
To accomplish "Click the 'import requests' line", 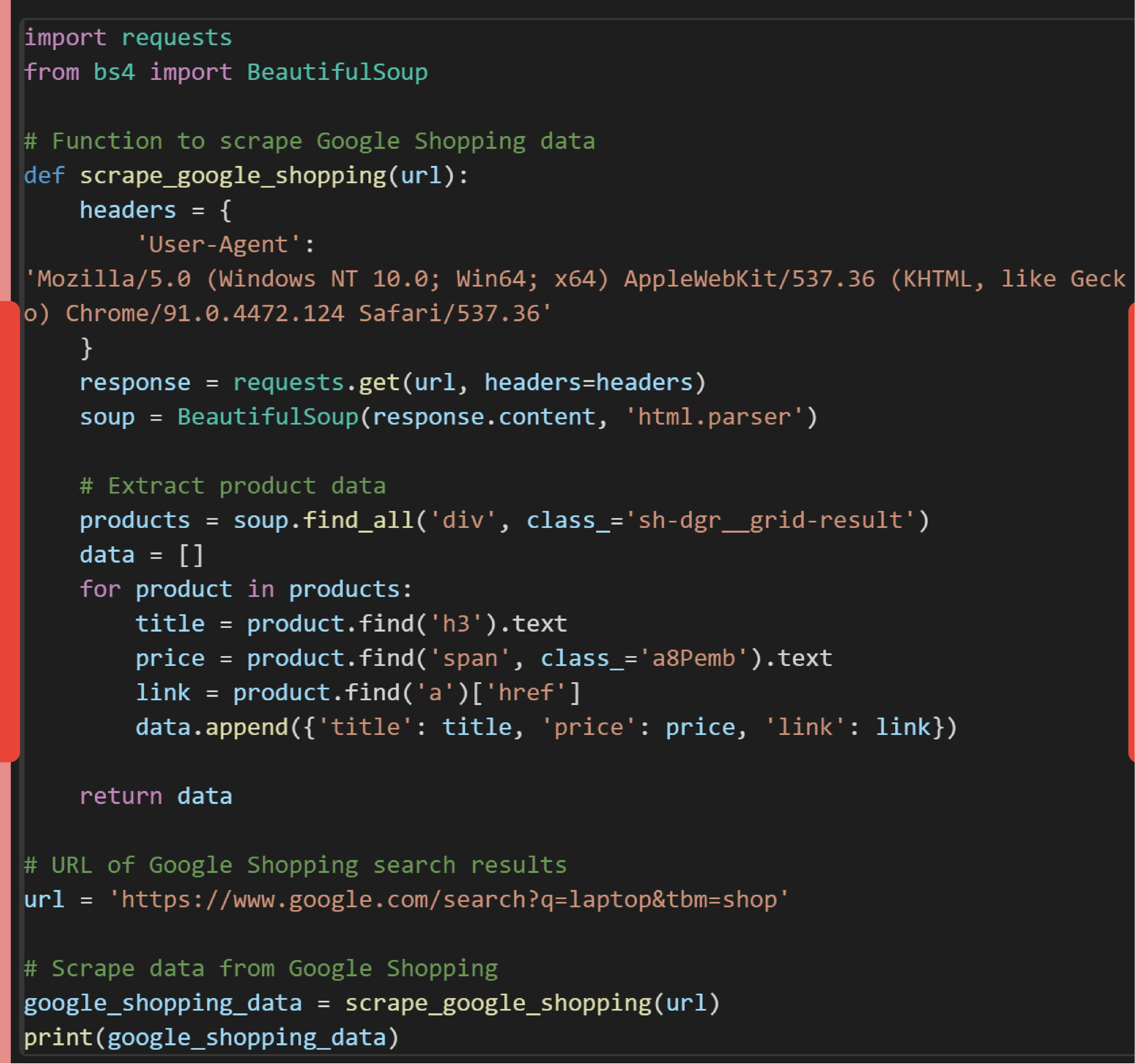I will tap(128, 38).
